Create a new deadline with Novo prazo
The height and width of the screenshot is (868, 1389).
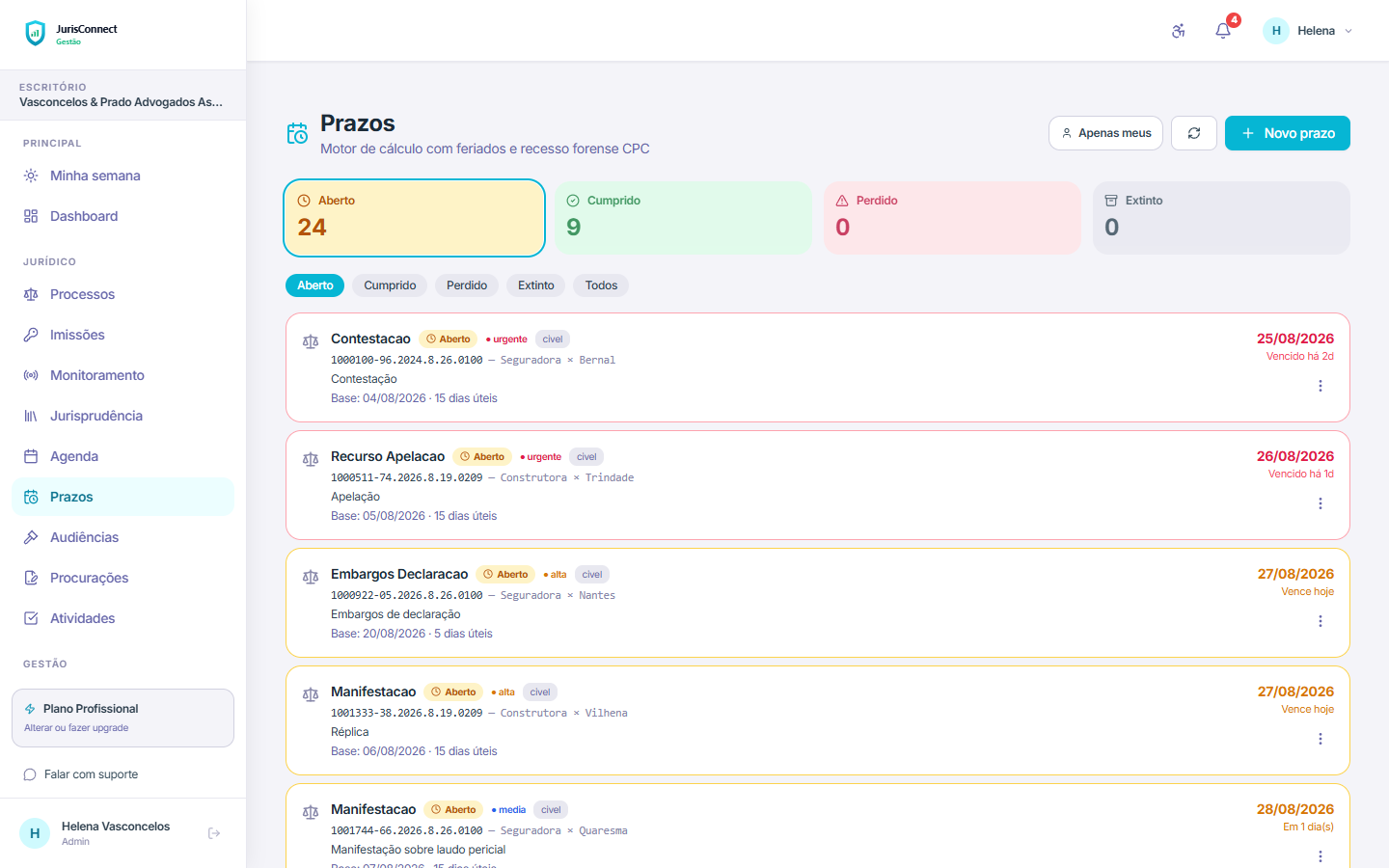coord(1288,133)
